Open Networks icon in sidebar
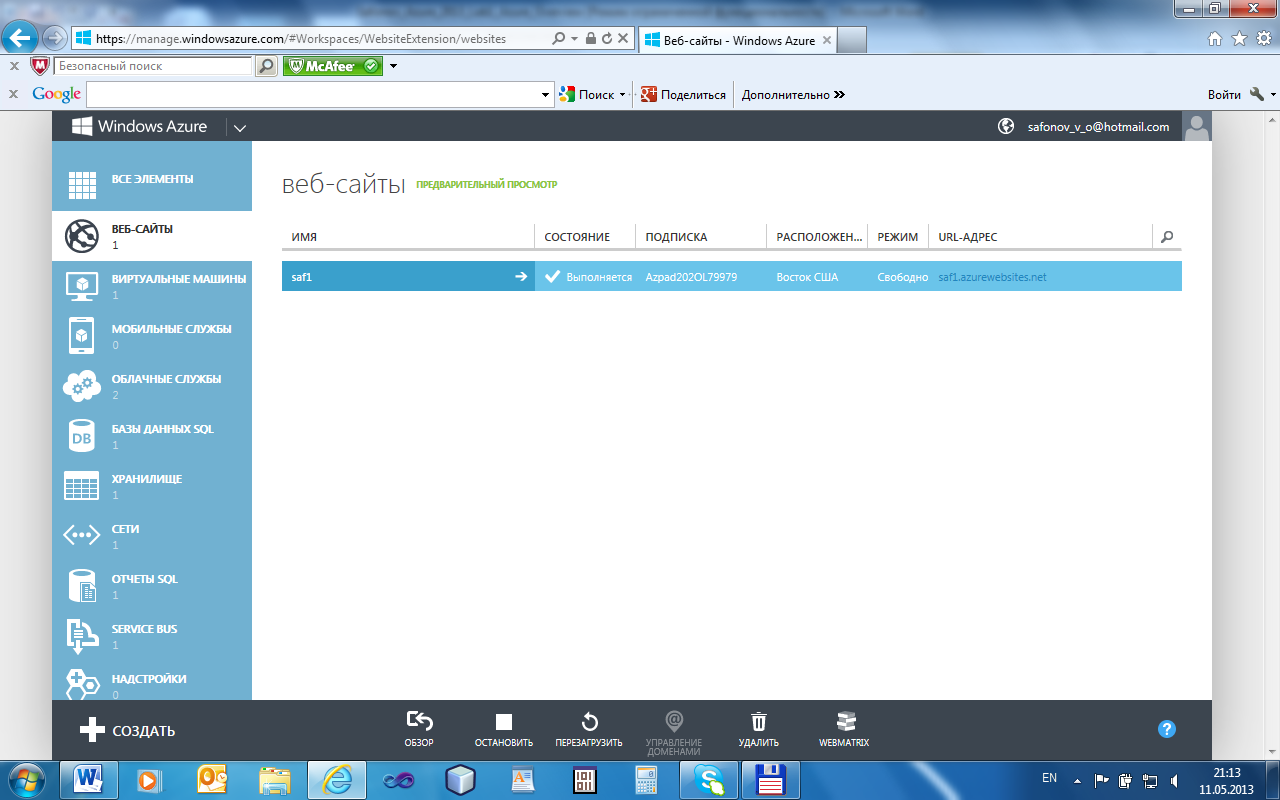 coord(82,536)
